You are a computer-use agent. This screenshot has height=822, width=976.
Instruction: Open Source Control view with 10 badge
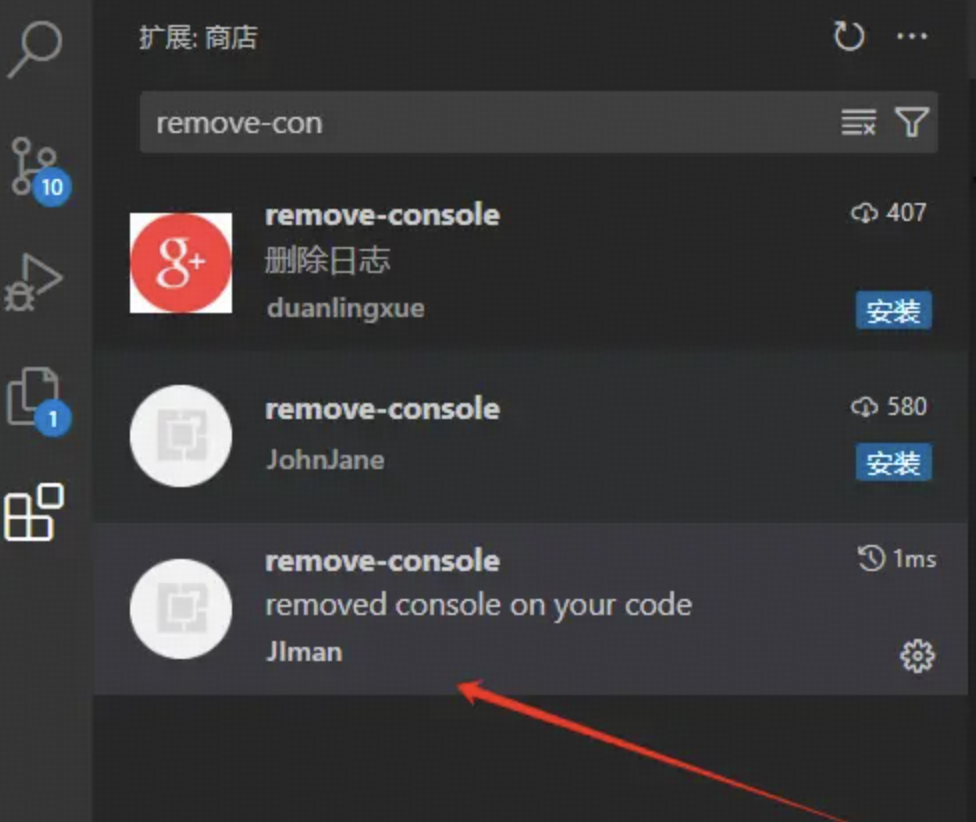click(39, 170)
